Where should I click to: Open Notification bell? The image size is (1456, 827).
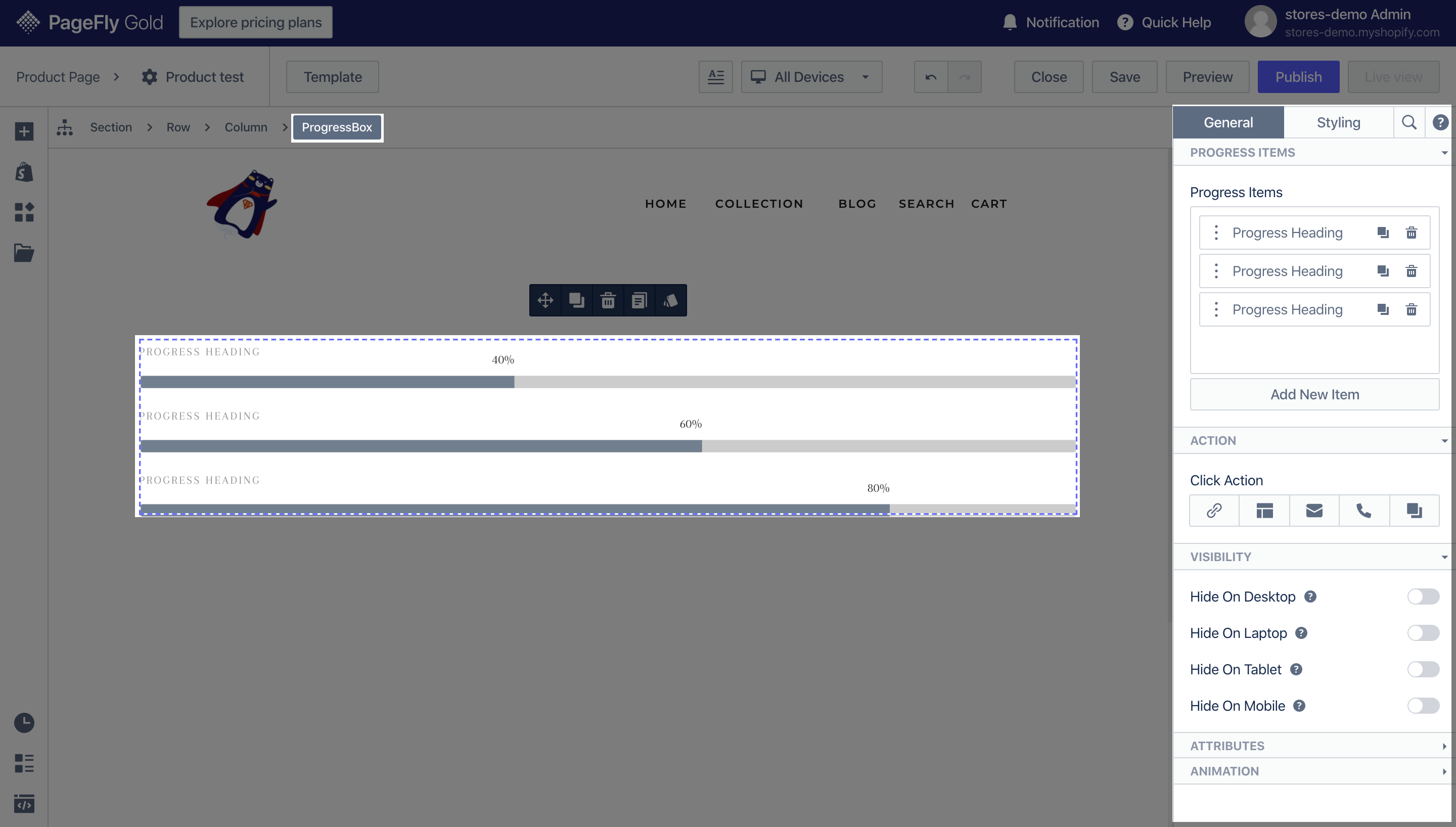[x=1010, y=22]
